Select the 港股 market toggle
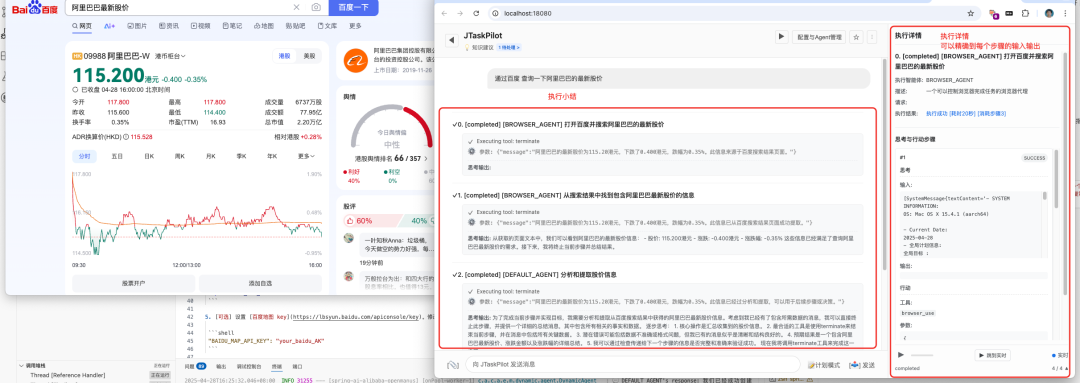This screenshot has width=1080, height=383. 284,56
